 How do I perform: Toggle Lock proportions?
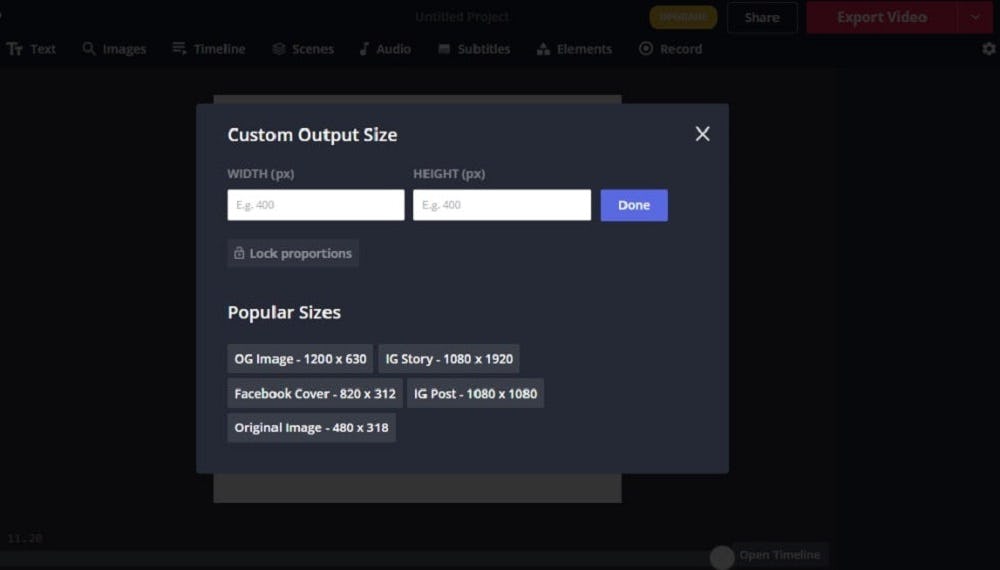click(x=292, y=253)
